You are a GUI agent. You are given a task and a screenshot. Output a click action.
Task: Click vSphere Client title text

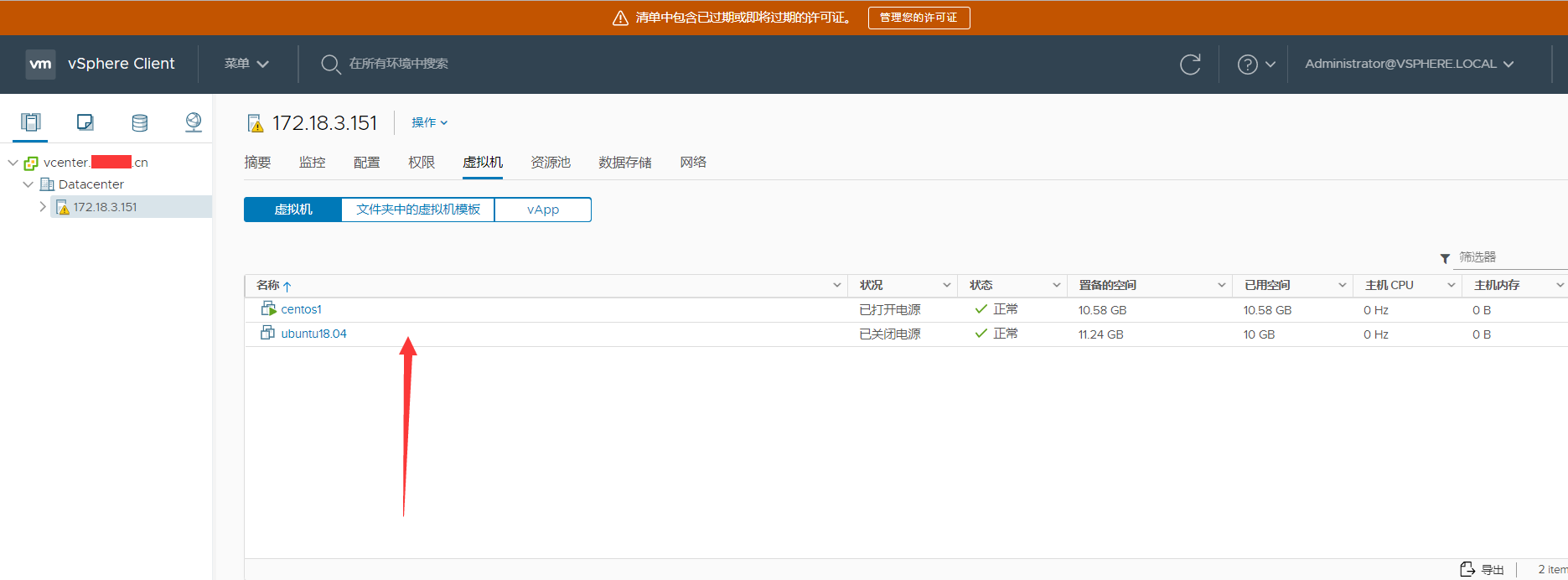click(122, 64)
